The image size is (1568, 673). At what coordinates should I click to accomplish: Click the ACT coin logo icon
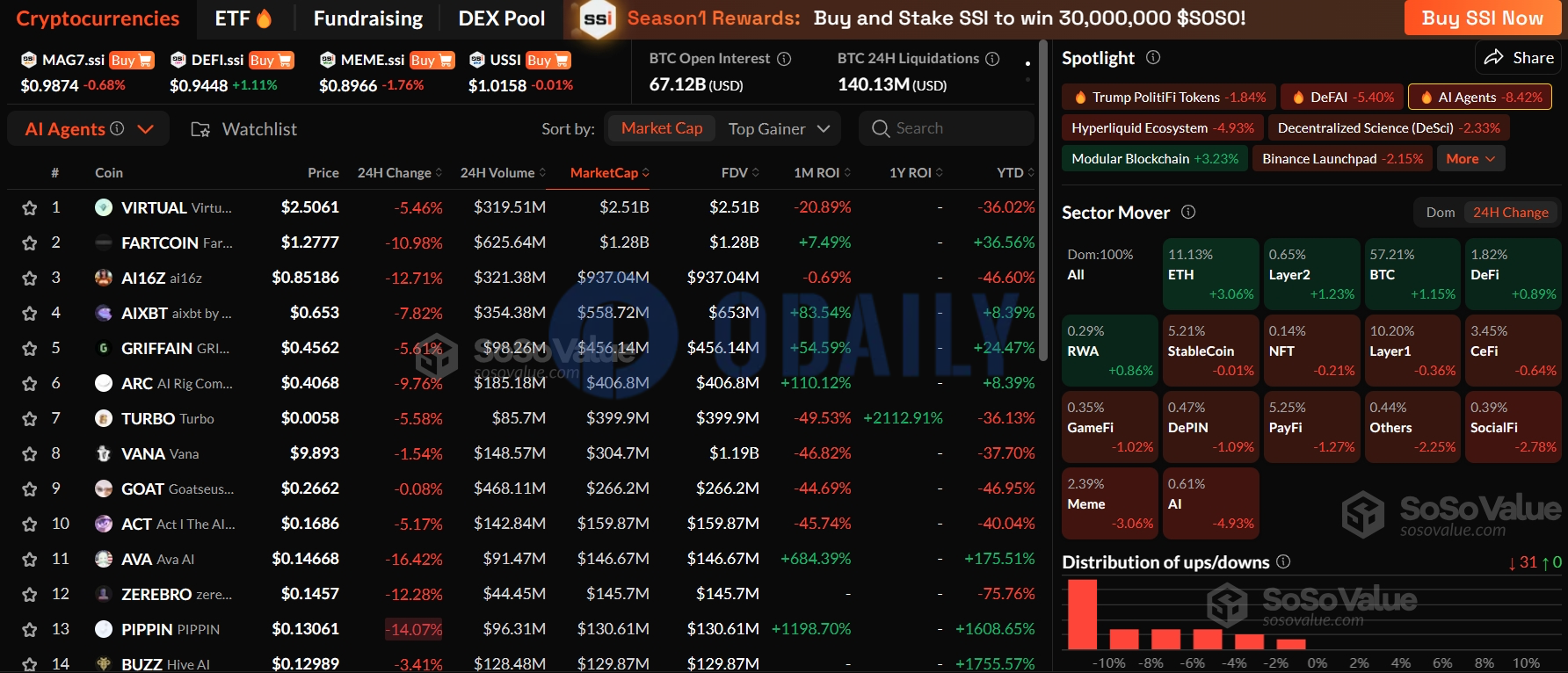104,524
